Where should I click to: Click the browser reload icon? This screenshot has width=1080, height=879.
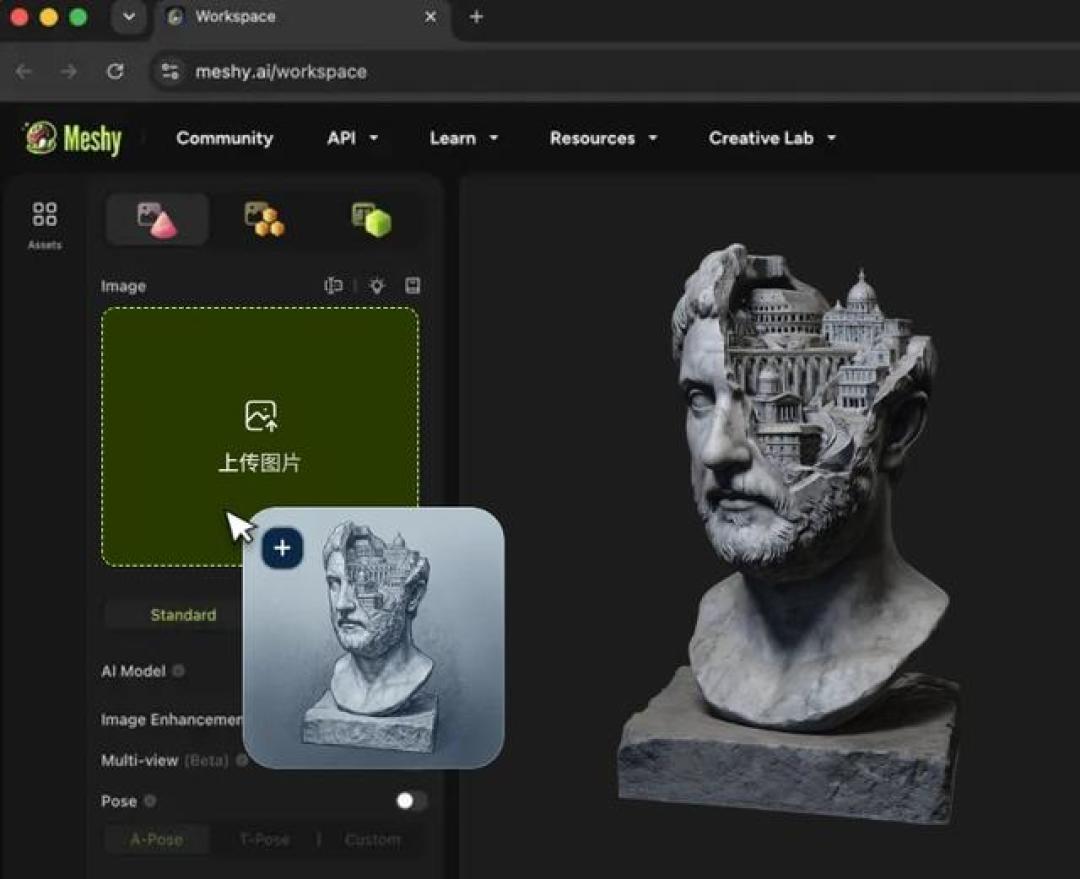[x=115, y=71]
